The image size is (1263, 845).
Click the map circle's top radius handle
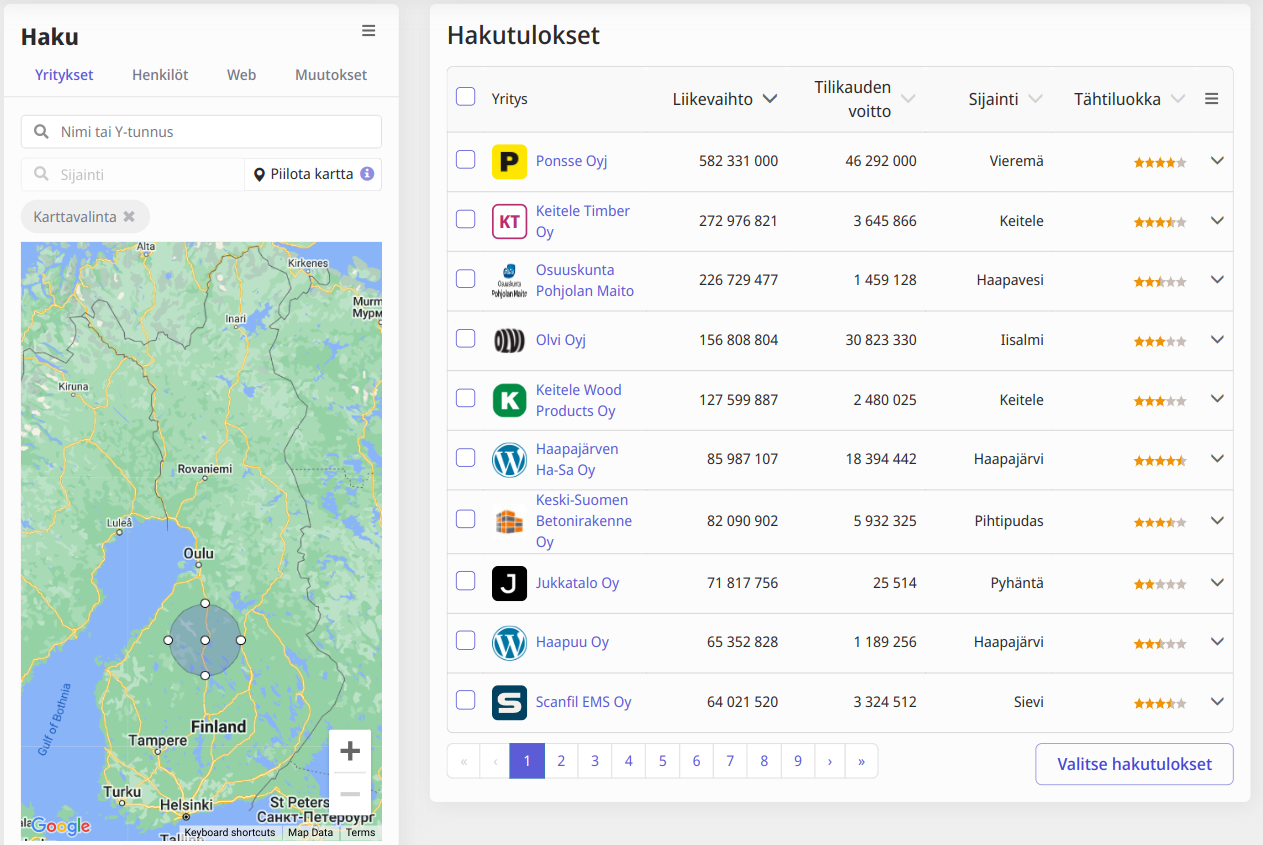205,603
